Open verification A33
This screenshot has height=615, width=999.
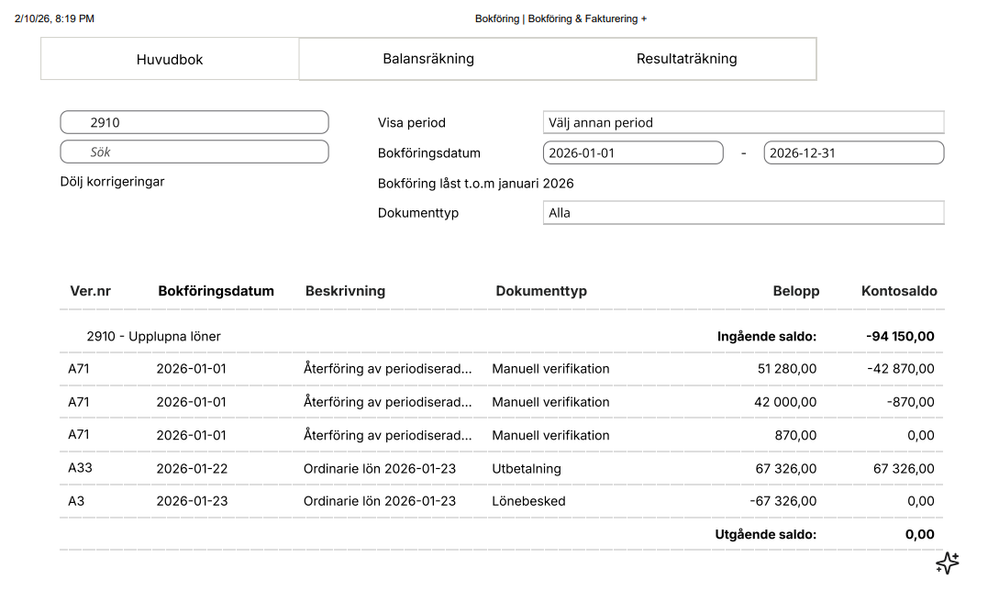click(501, 468)
